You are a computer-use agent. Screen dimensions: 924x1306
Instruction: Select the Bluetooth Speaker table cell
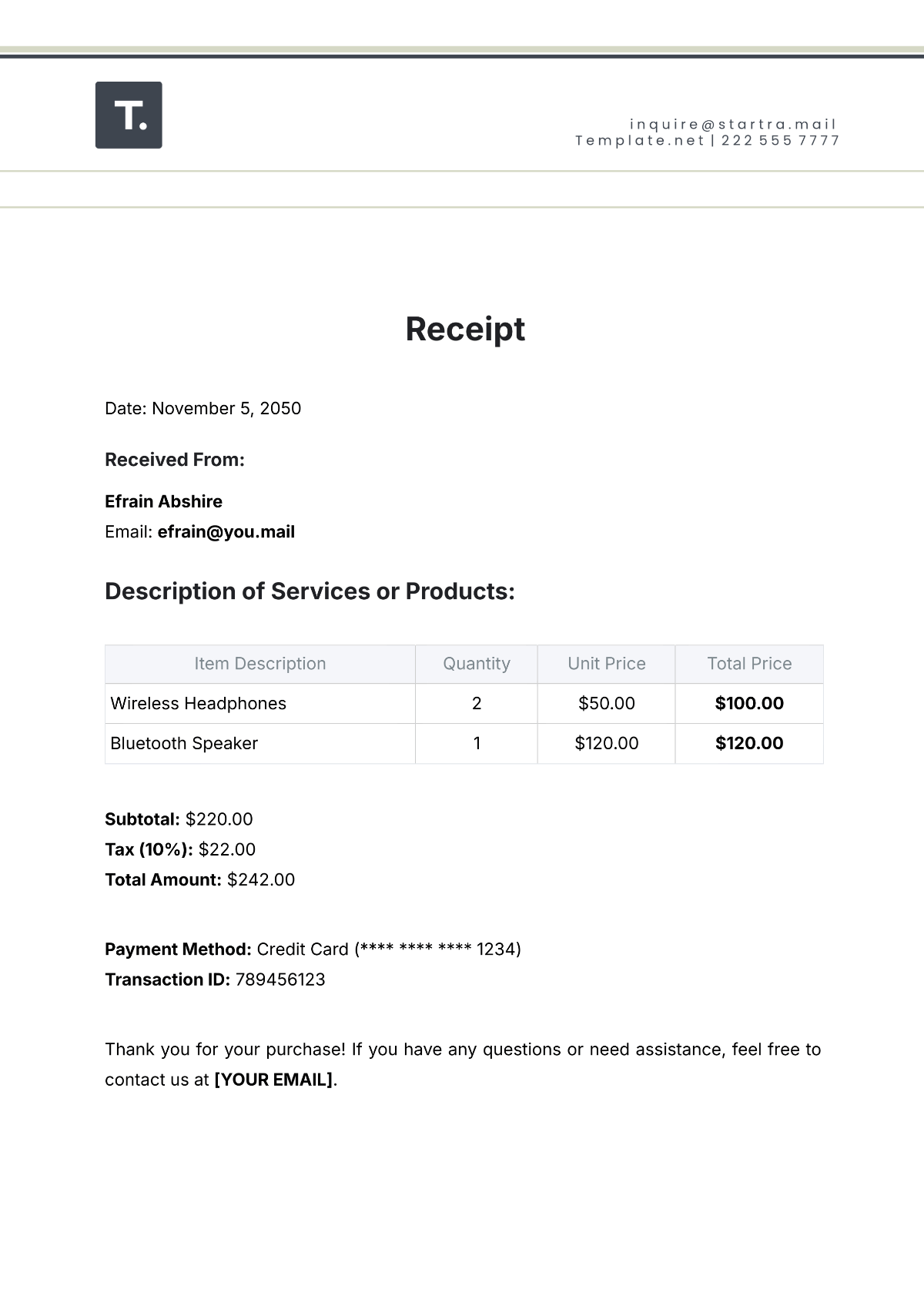[x=260, y=743]
